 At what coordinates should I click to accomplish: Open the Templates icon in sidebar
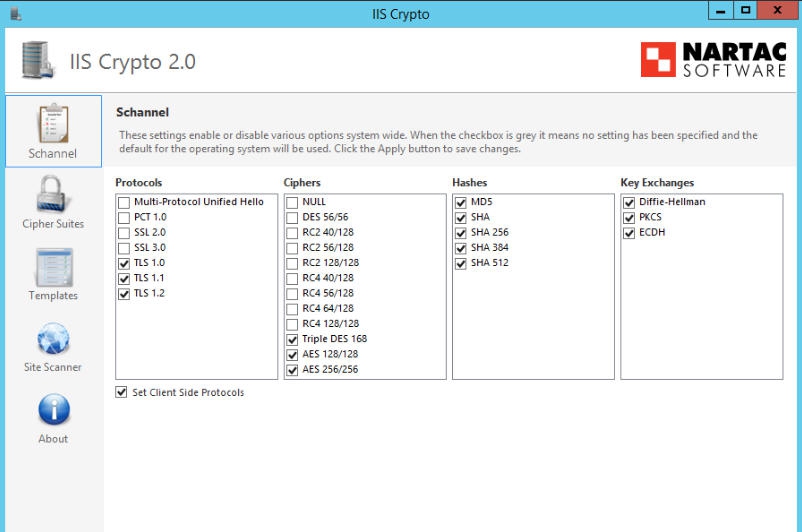tap(54, 267)
